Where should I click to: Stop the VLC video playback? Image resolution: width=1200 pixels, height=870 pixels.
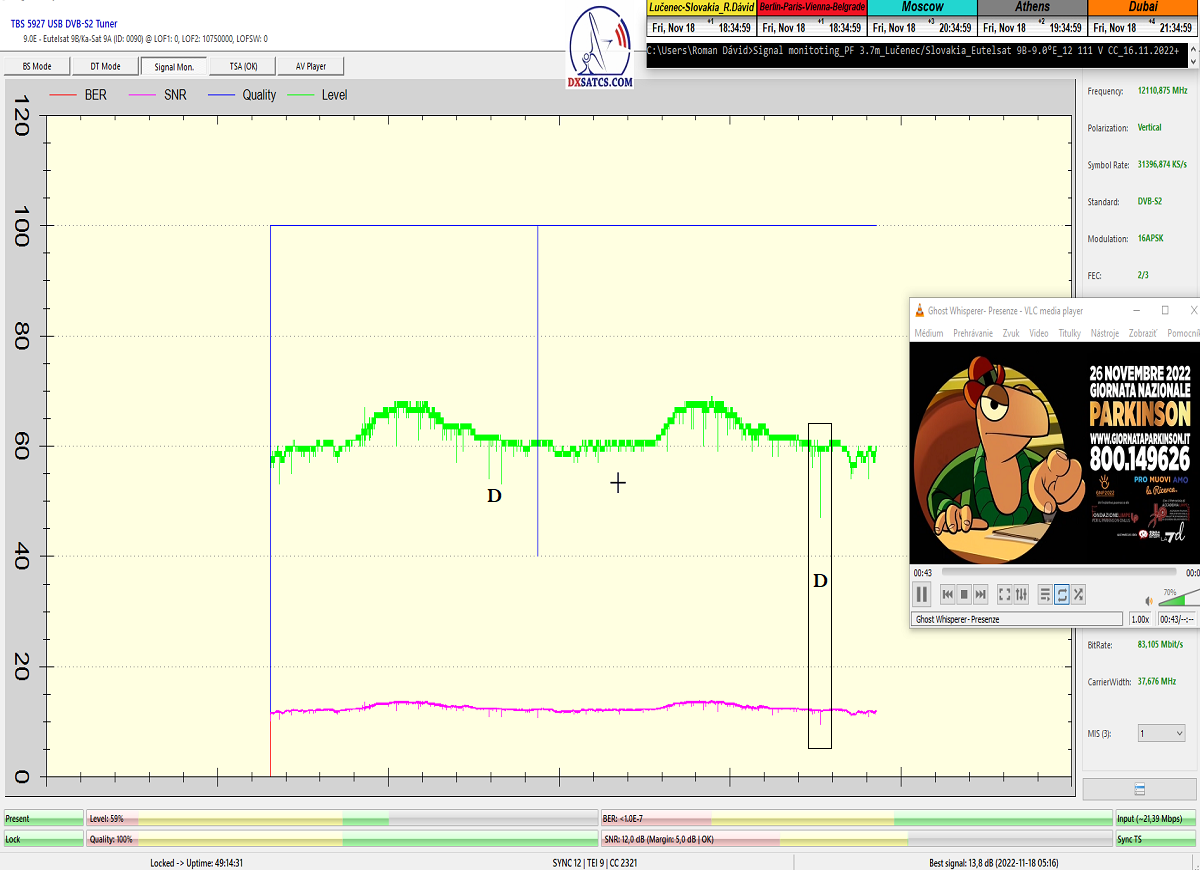point(964,595)
